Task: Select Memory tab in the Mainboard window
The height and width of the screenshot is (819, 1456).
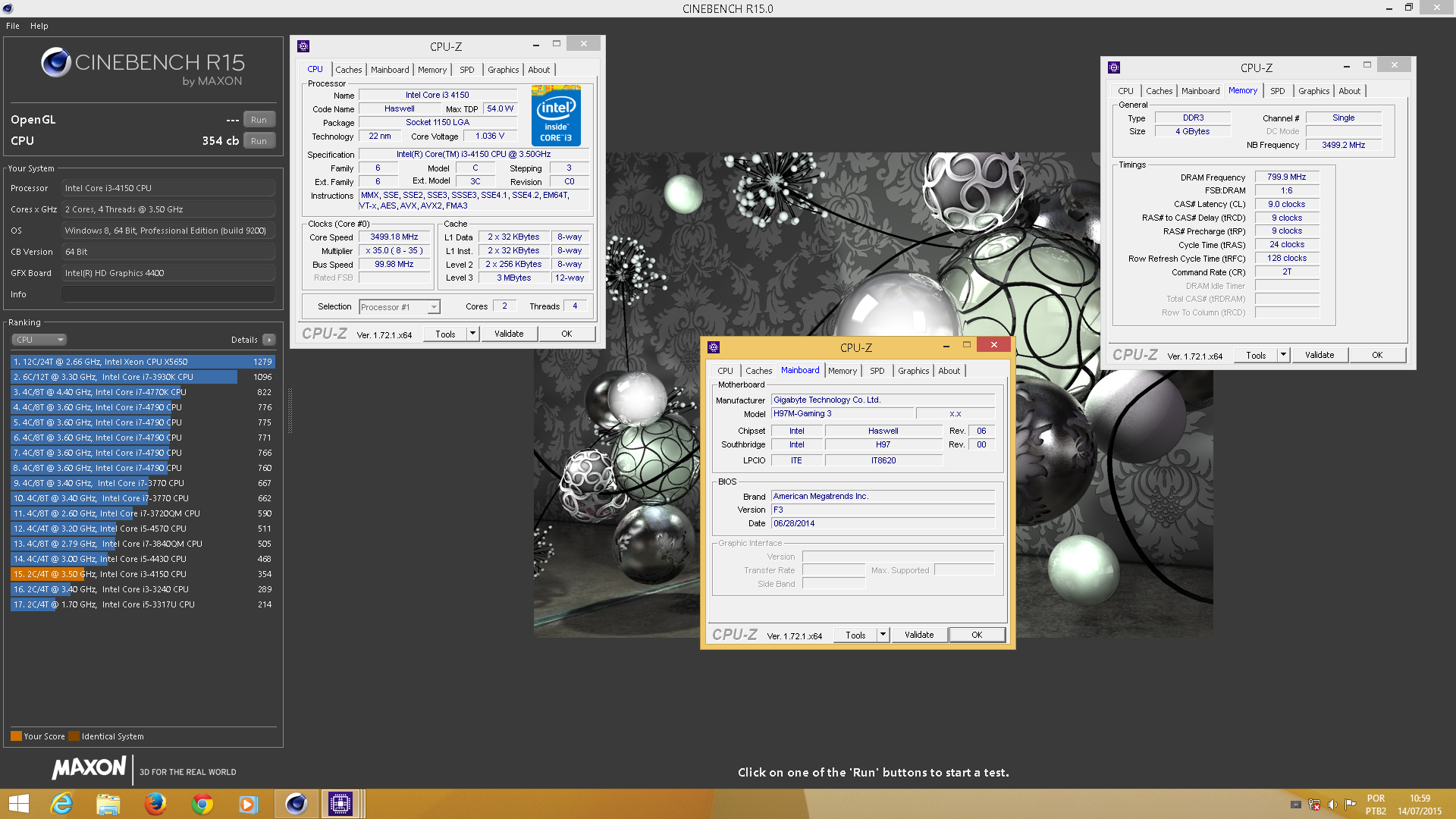Action: click(x=843, y=371)
